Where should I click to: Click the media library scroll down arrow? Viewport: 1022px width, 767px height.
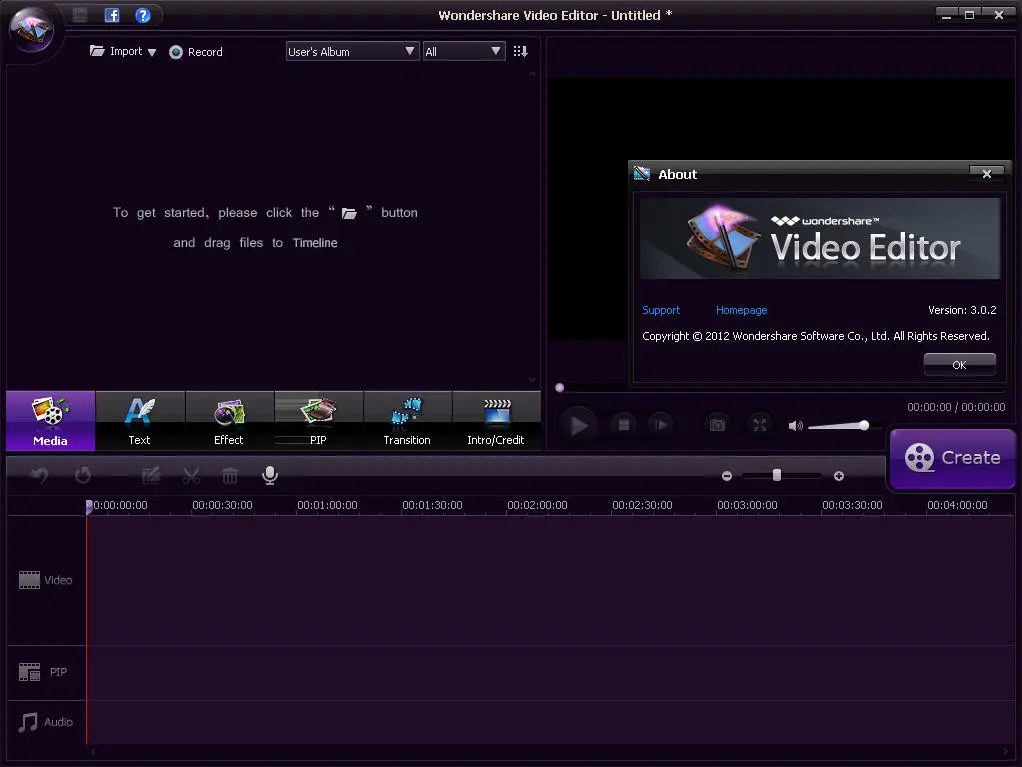coord(533,380)
